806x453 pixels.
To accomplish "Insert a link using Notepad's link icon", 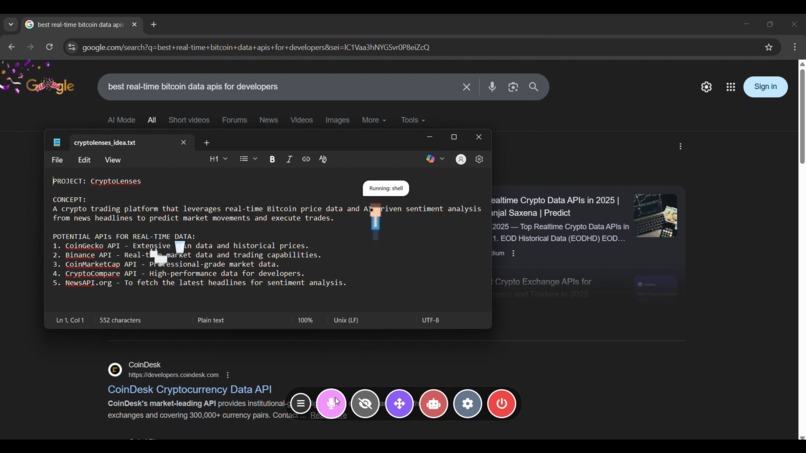I will [x=306, y=159].
